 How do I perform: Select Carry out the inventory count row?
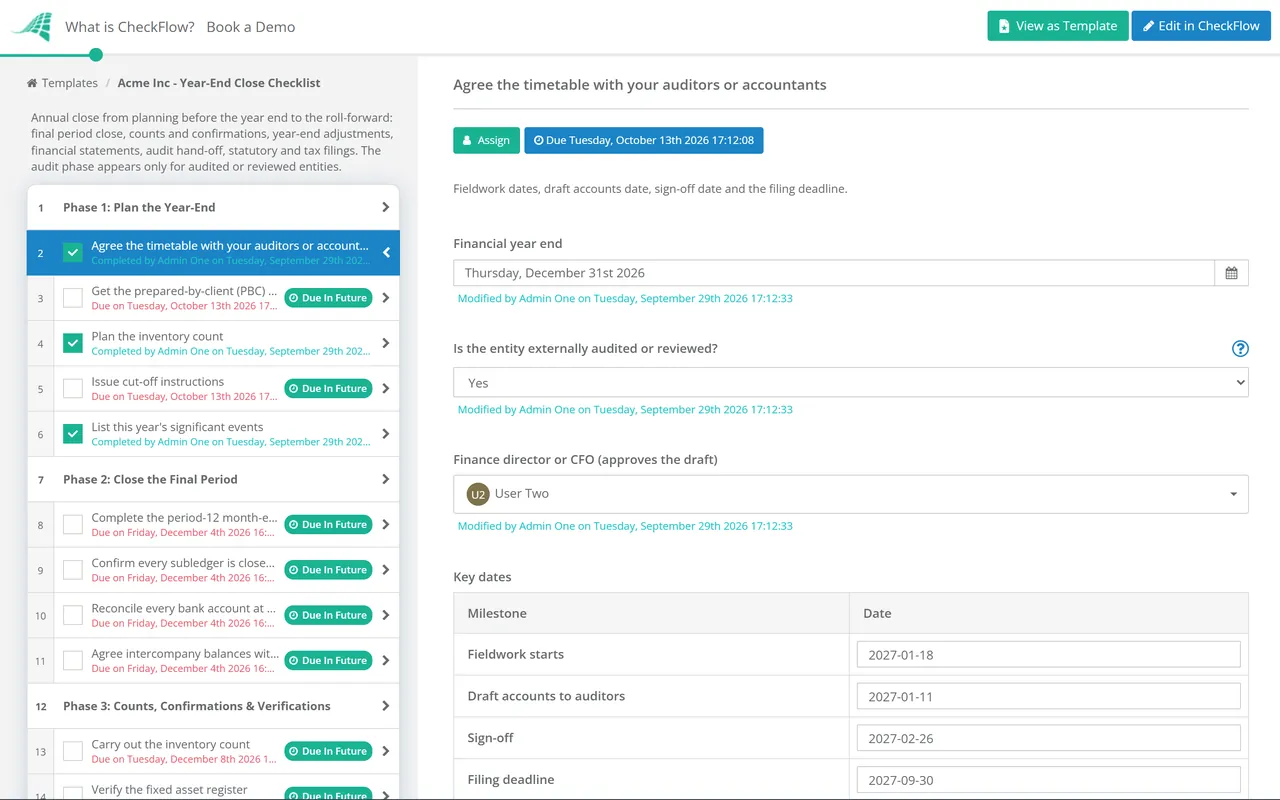213,751
